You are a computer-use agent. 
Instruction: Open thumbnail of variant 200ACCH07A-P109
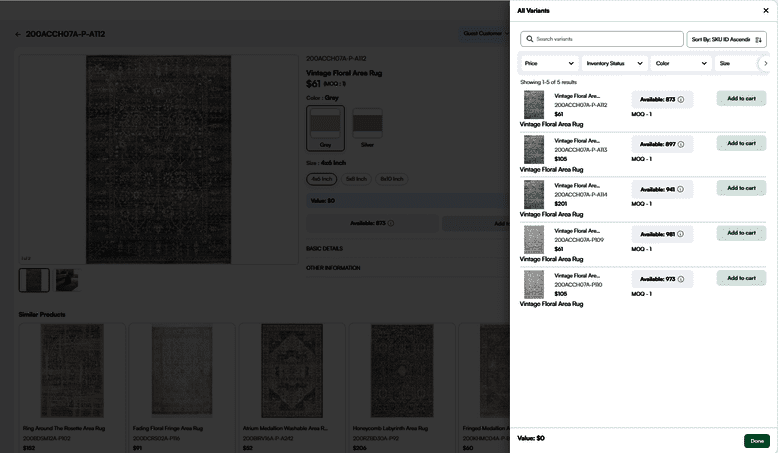534,239
